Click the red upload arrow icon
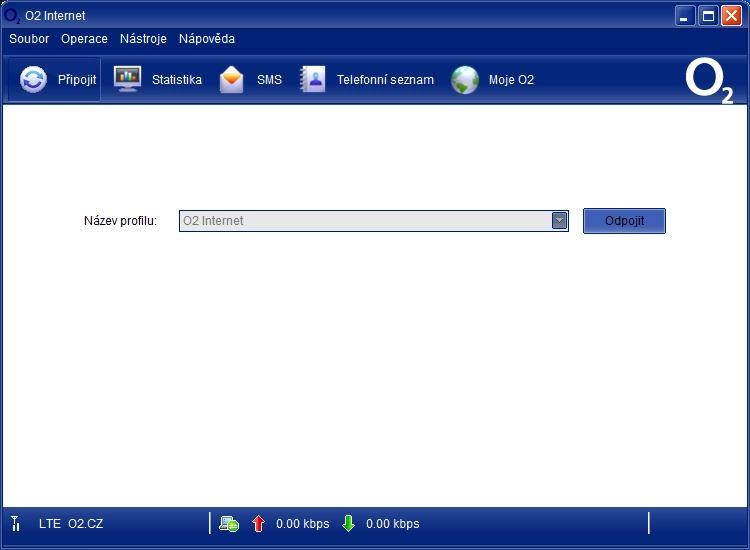This screenshot has height=550, width=750. 258,523
